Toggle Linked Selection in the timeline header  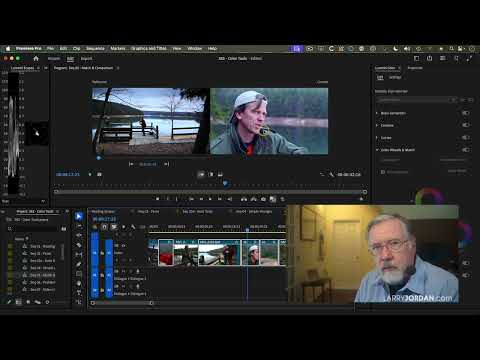coord(114,227)
